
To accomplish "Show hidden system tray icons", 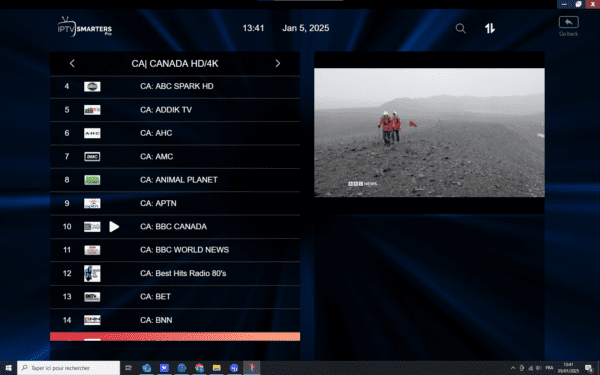I will click(513, 368).
